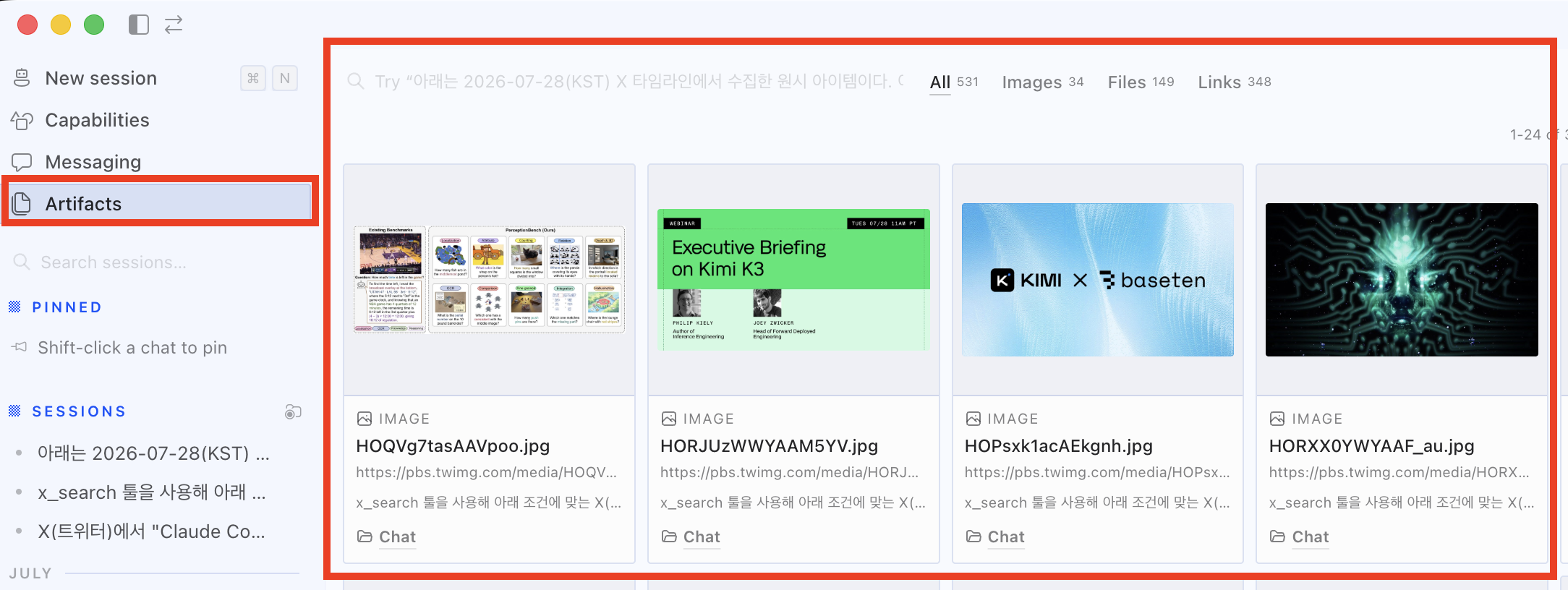Click the URL ending in media/HOPsx...

click(1098, 473)
